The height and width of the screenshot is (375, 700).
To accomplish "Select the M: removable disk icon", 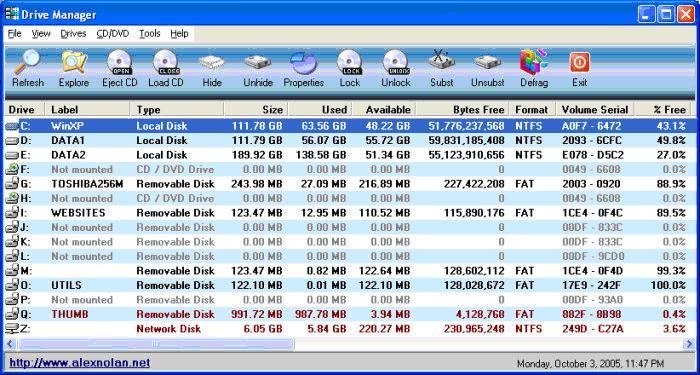I will (x=12, y=271).
